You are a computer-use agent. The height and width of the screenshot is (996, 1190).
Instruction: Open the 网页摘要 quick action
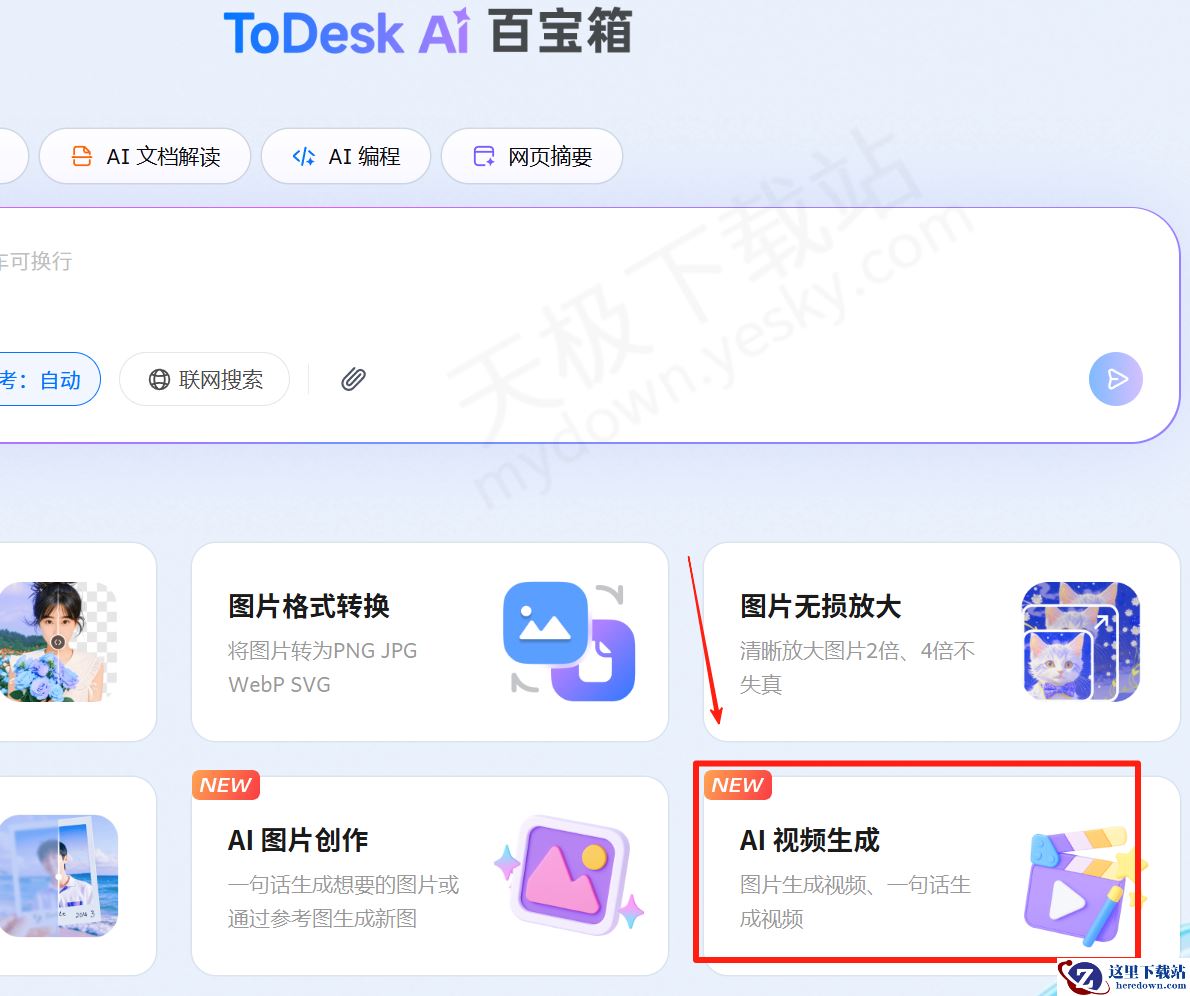coord(532,156)
